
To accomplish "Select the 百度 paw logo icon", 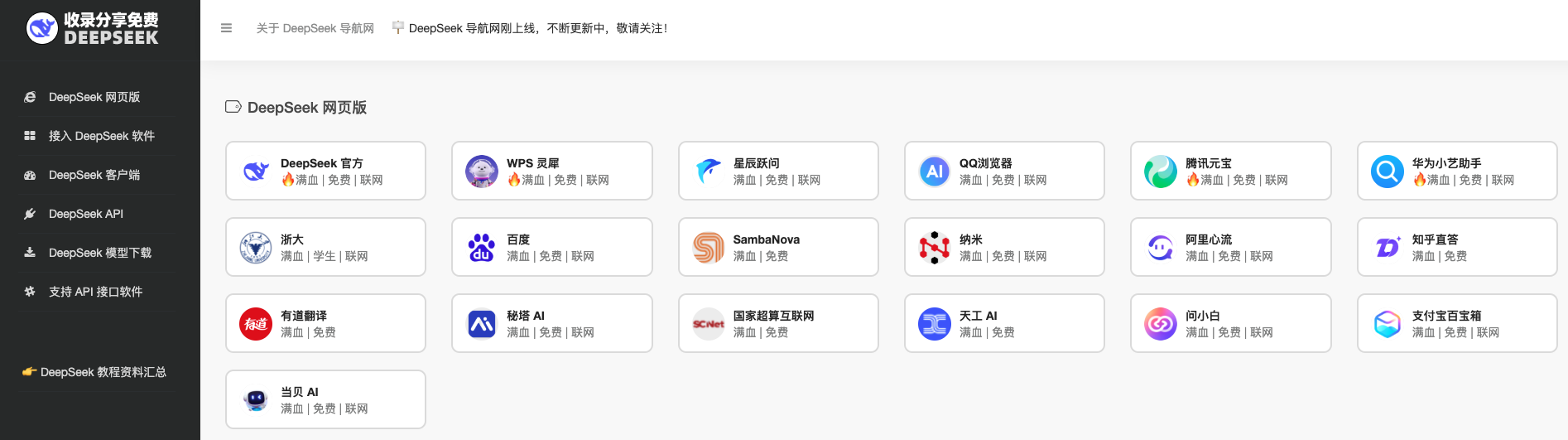I will [482, 248].
